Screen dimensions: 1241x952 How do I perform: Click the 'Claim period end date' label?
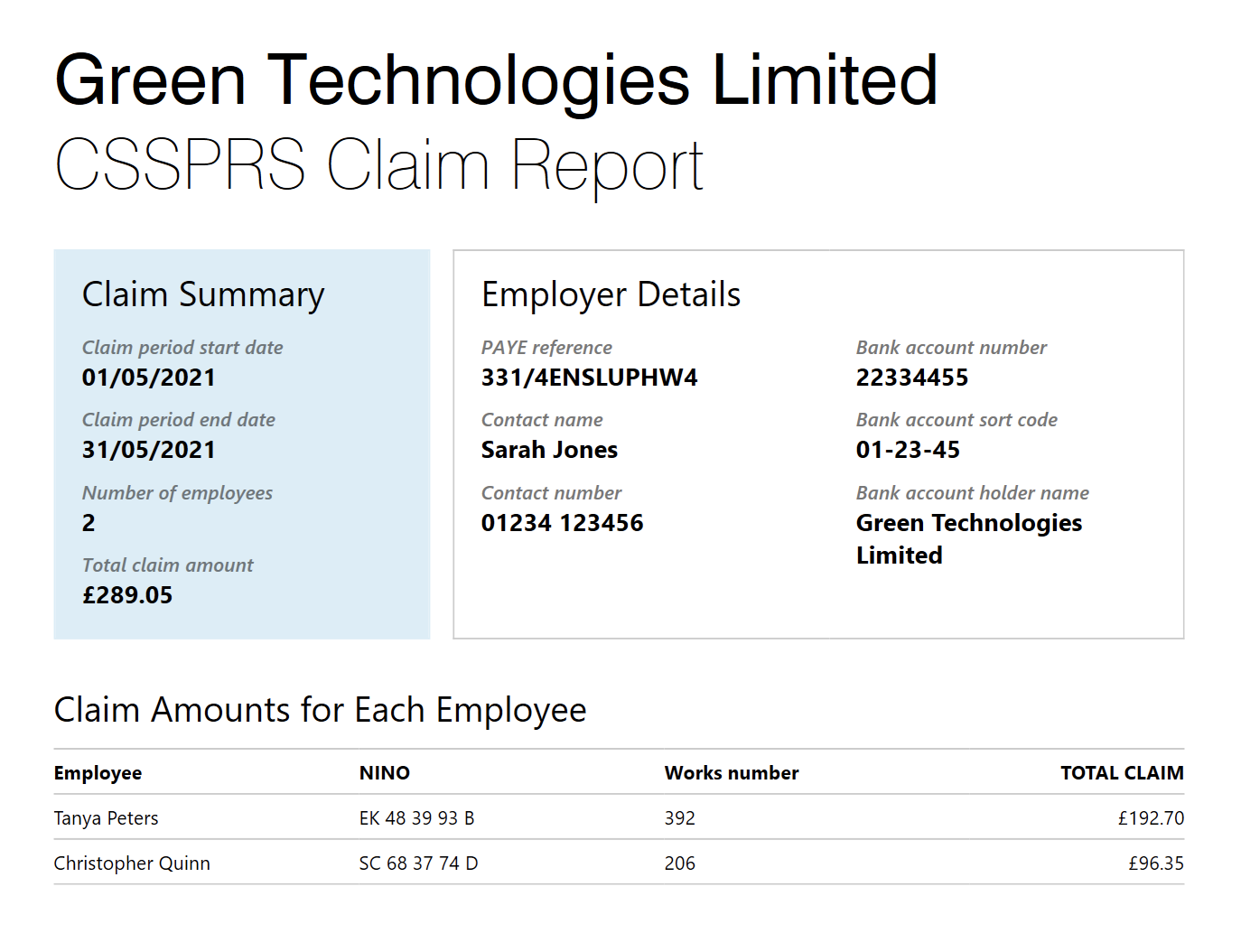pos(179,420)
